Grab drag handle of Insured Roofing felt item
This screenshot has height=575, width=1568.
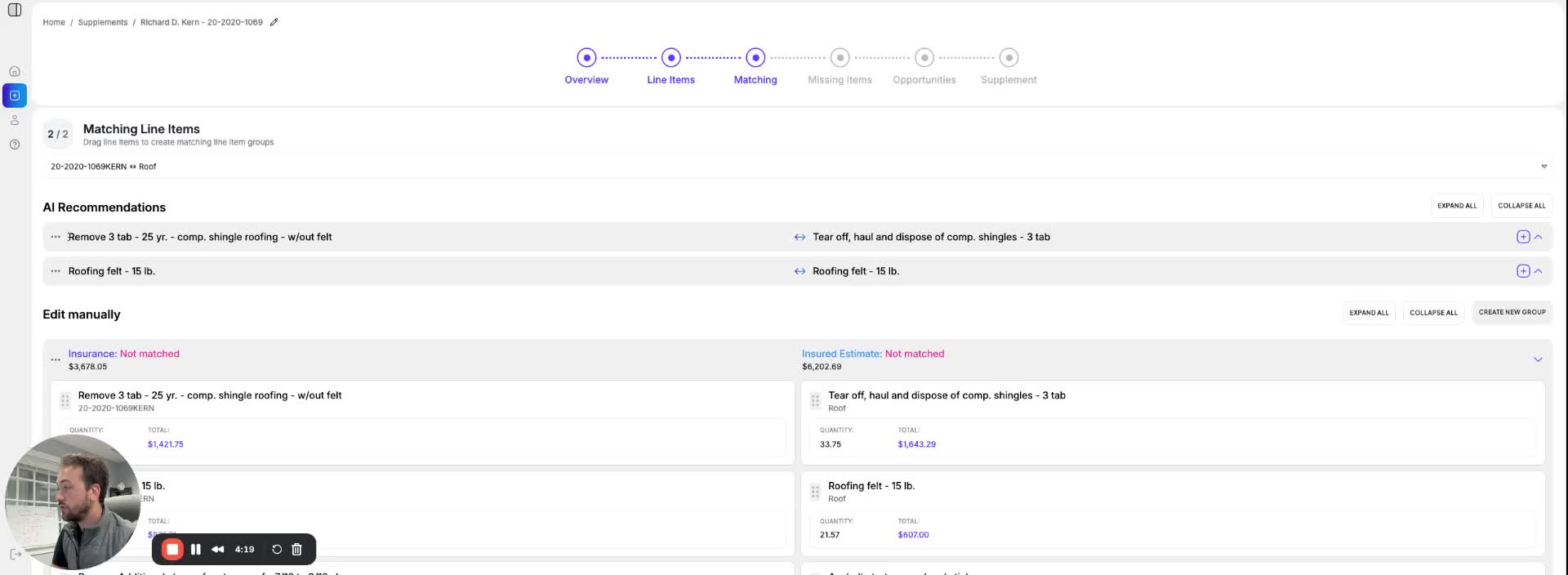[815, 492]
